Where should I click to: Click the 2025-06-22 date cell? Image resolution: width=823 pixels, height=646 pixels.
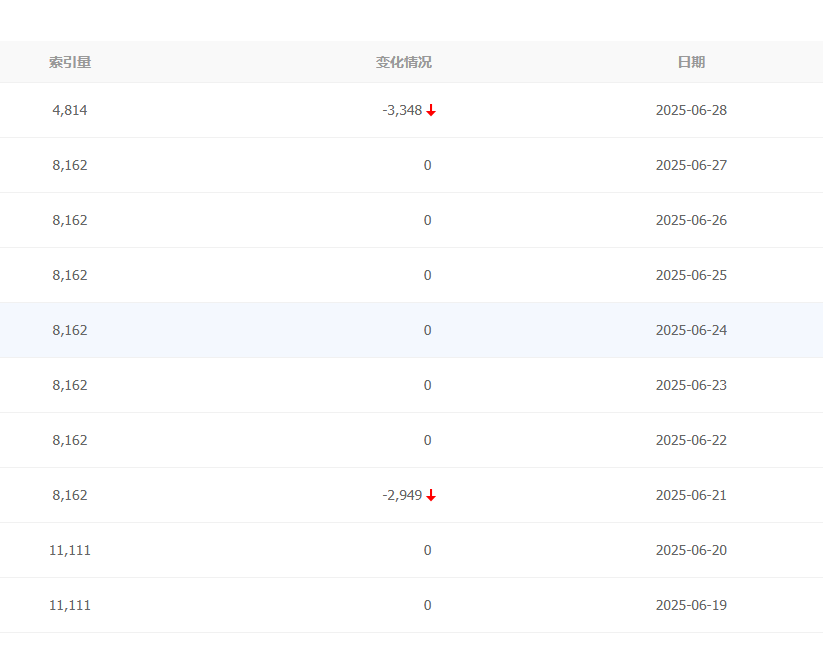coord(691,440)
